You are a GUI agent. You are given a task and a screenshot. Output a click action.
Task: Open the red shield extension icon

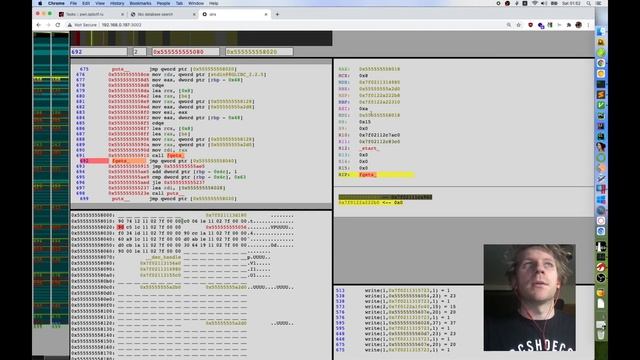point(531,25)
